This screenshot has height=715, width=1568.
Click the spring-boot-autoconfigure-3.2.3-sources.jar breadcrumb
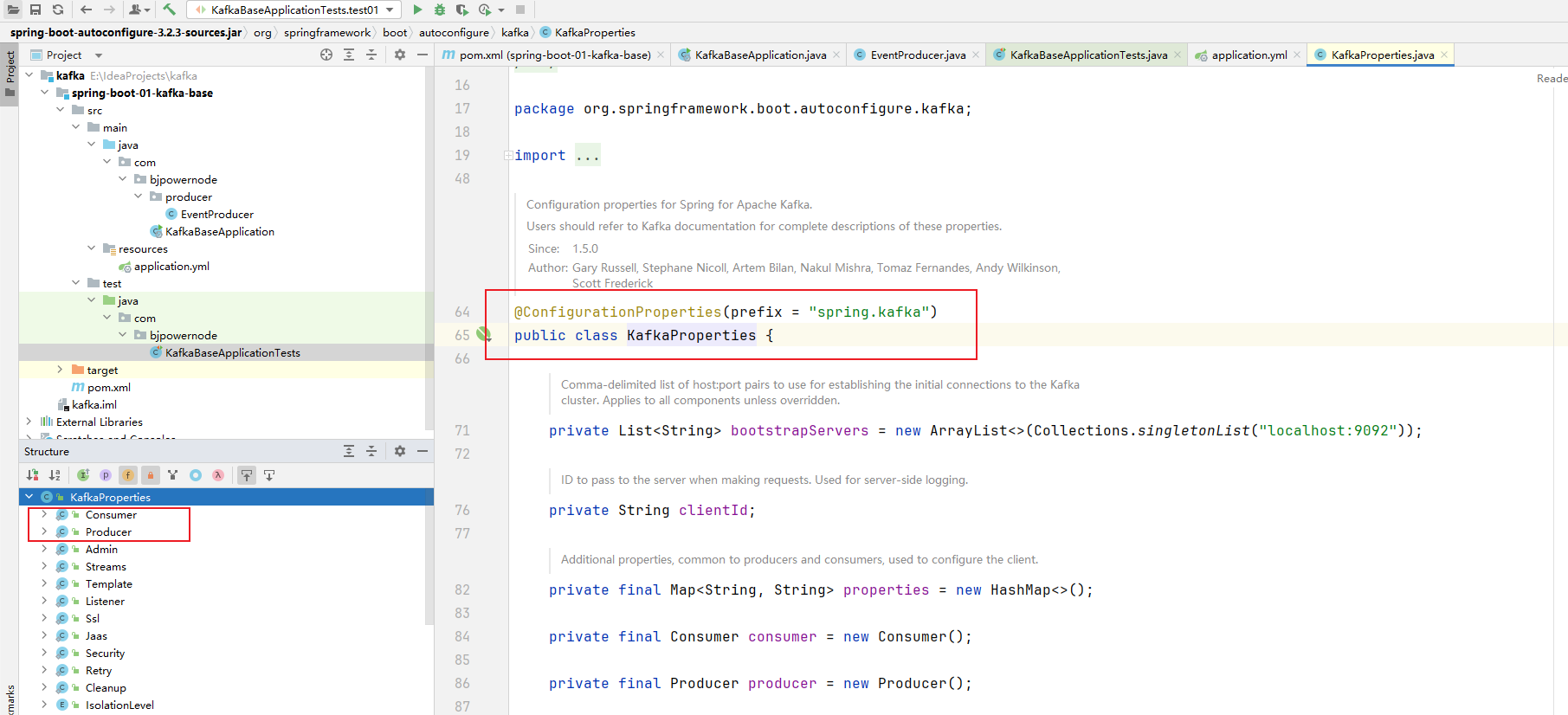click(126, 32)
